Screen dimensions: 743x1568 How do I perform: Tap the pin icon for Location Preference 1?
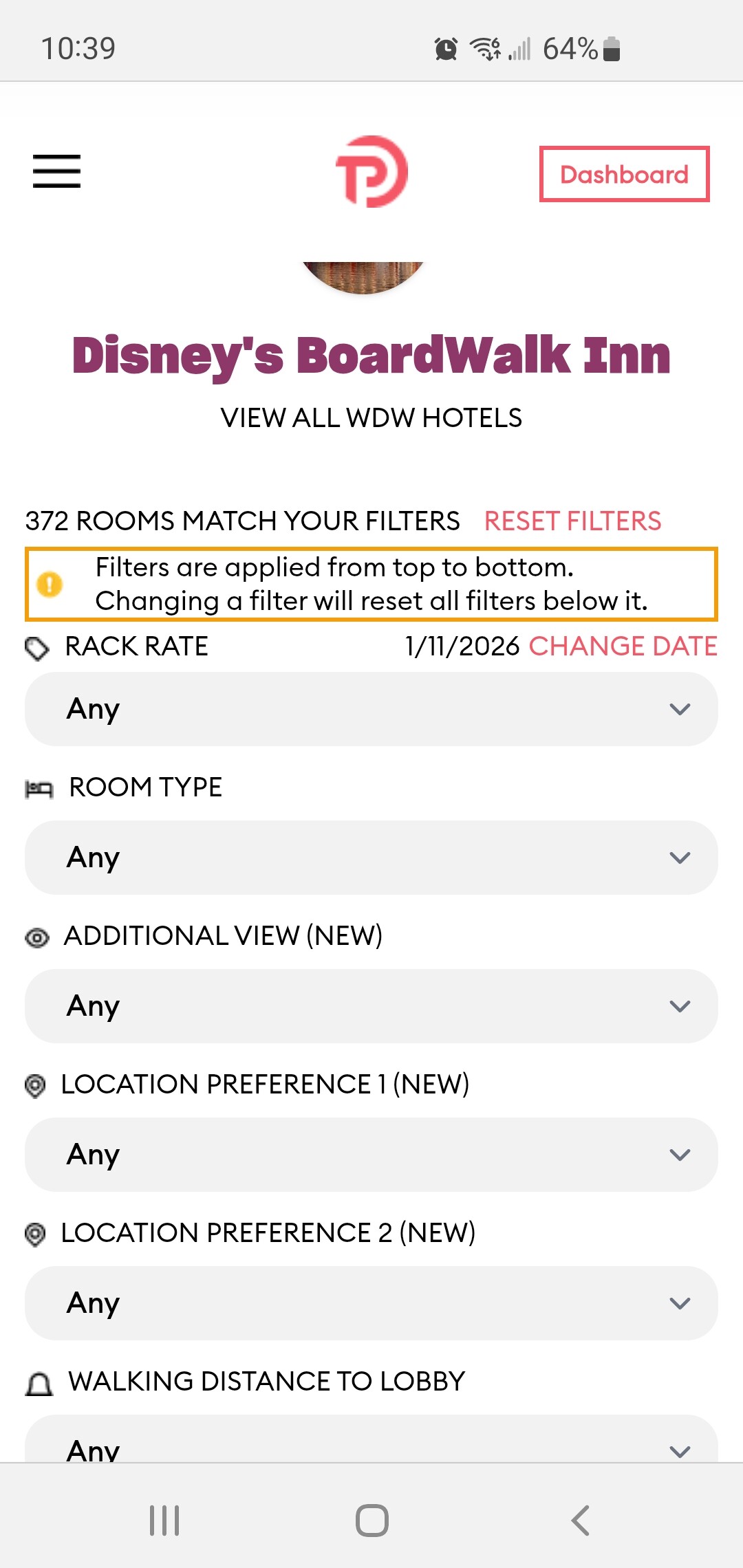click(35, 1086)
